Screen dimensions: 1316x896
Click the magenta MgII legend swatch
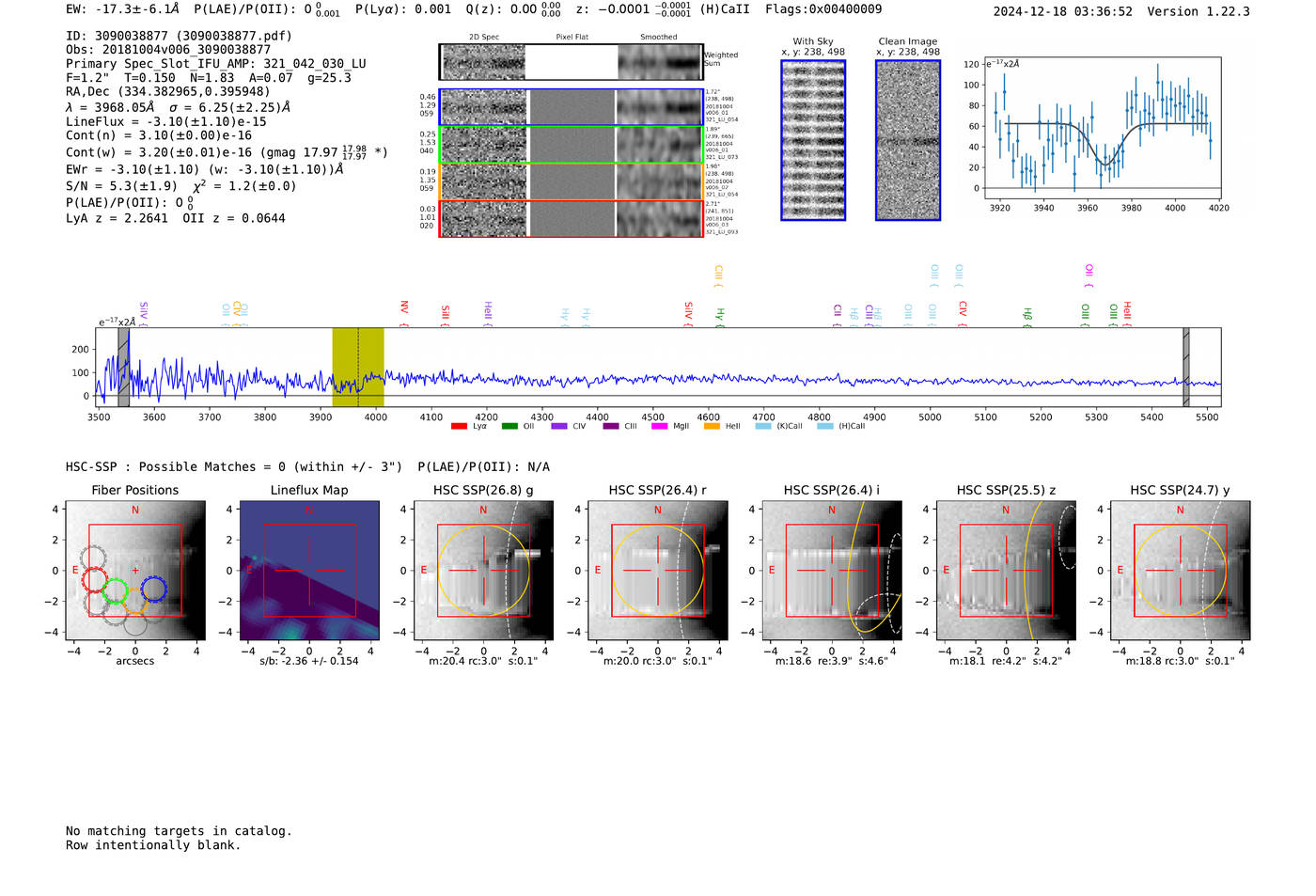(x=660, y=426)
